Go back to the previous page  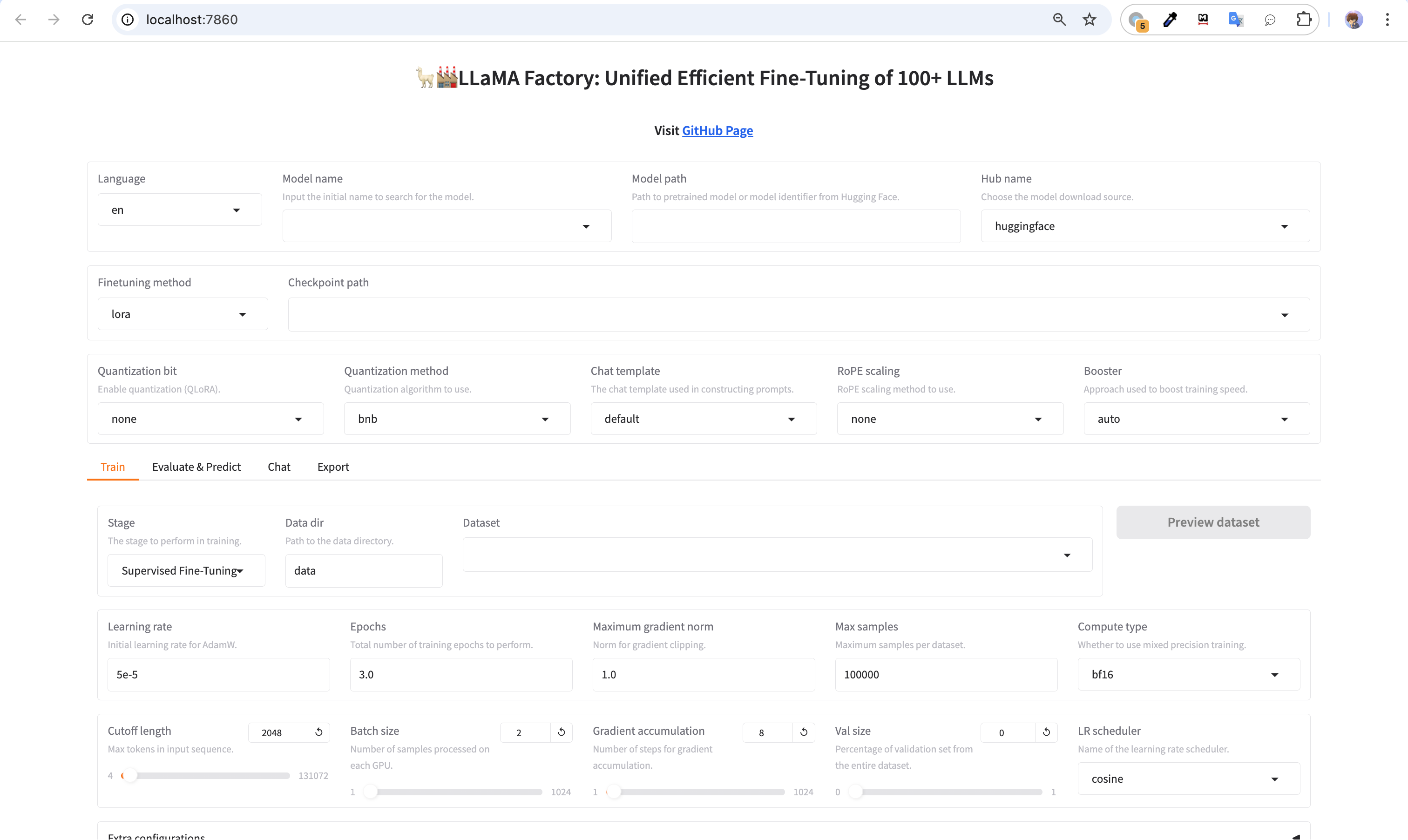(20, 20)
